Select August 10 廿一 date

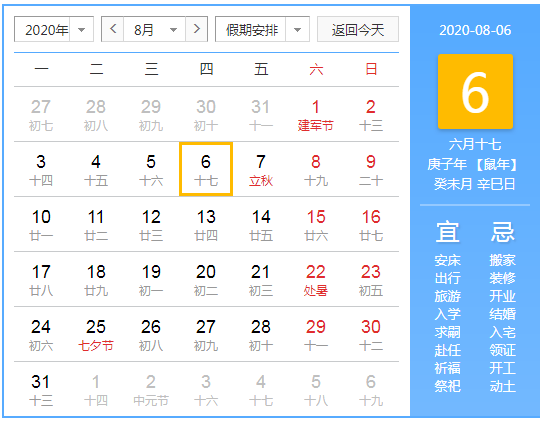(x=41, y=225)
